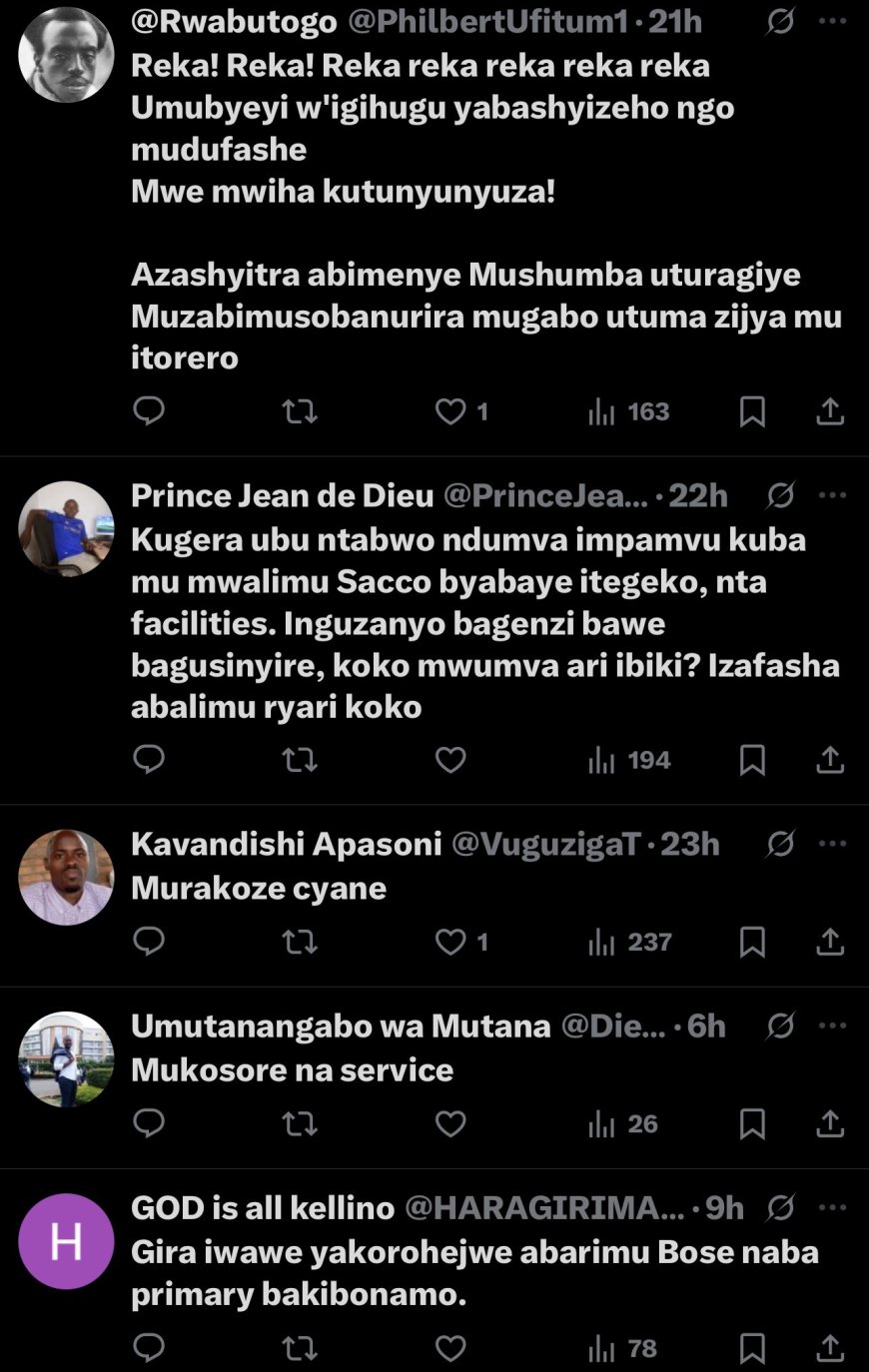Open more options on Kavandishi Apasoni's tweet
Image resolution: width=869 pixels, height=1372 pixels.
click(x=832, y=844)
